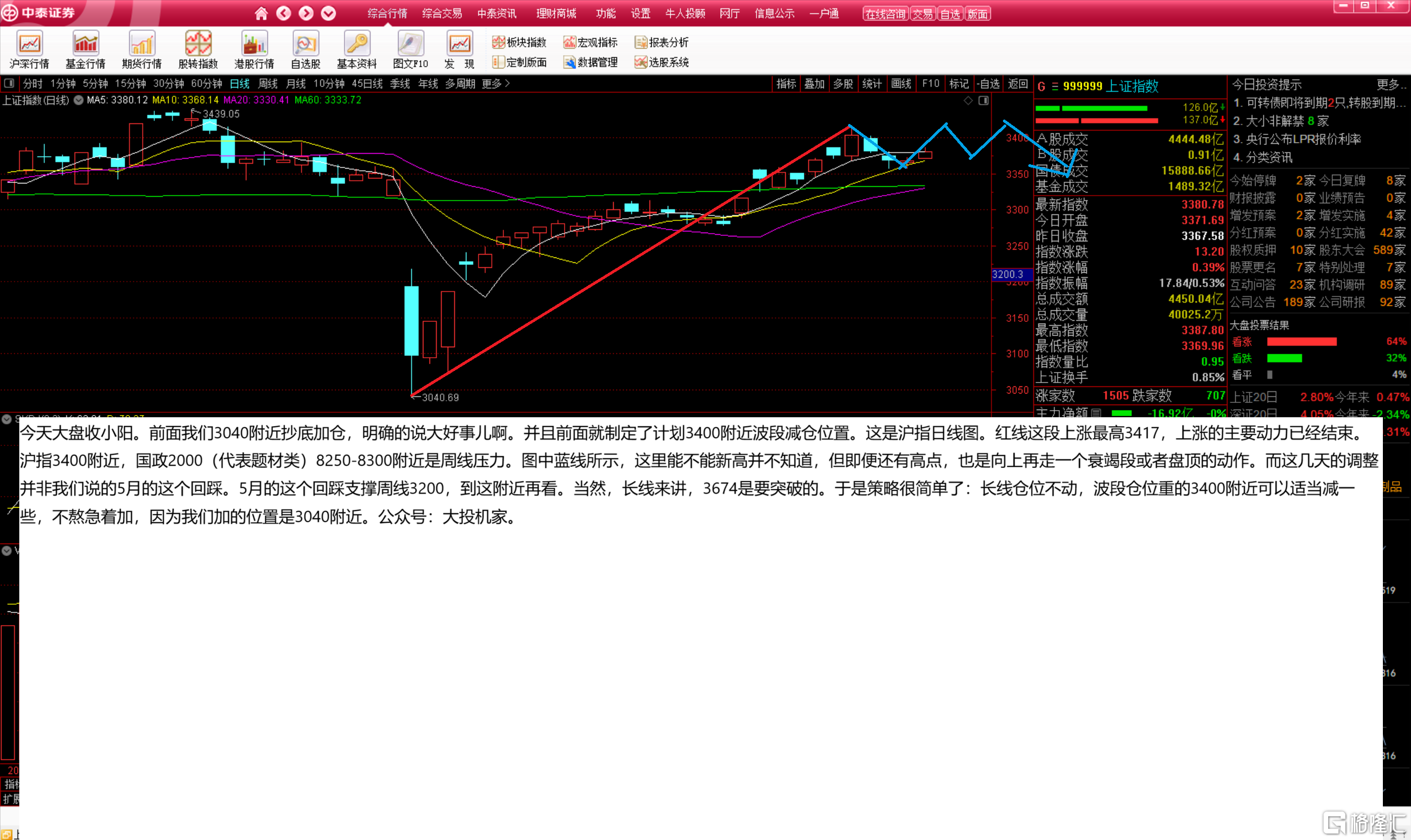Open the 信息公示 menu
Screen dimensions: 1411x840
tap(775, 14)
